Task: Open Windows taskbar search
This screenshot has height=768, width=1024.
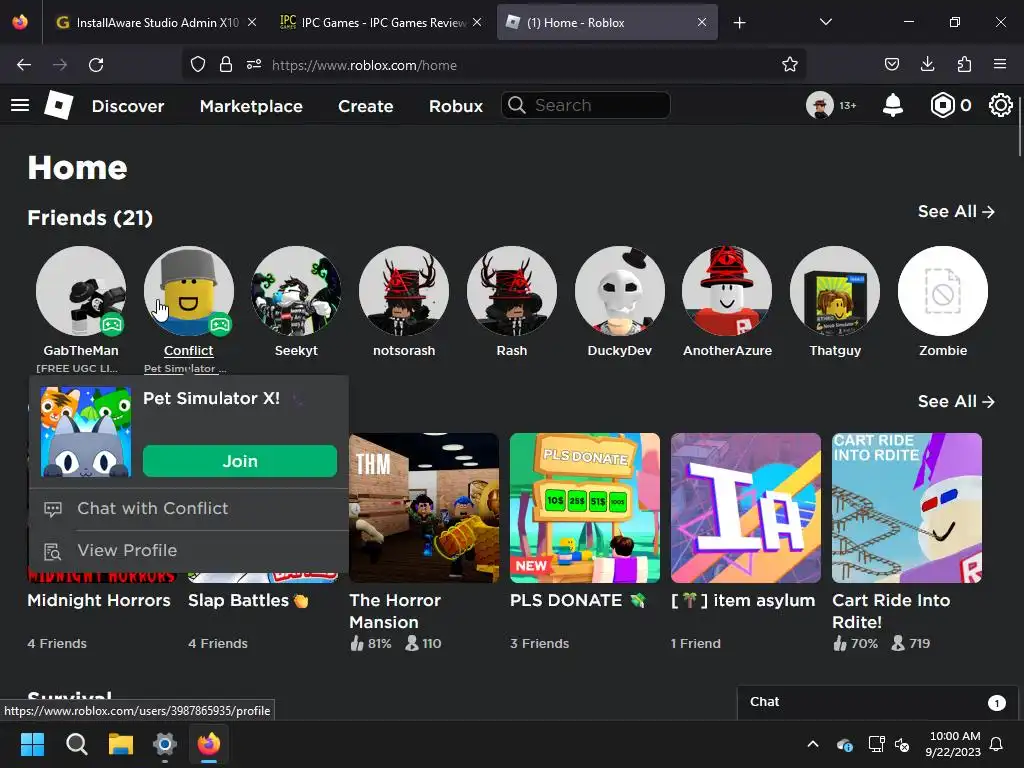Action: [76, 744]
